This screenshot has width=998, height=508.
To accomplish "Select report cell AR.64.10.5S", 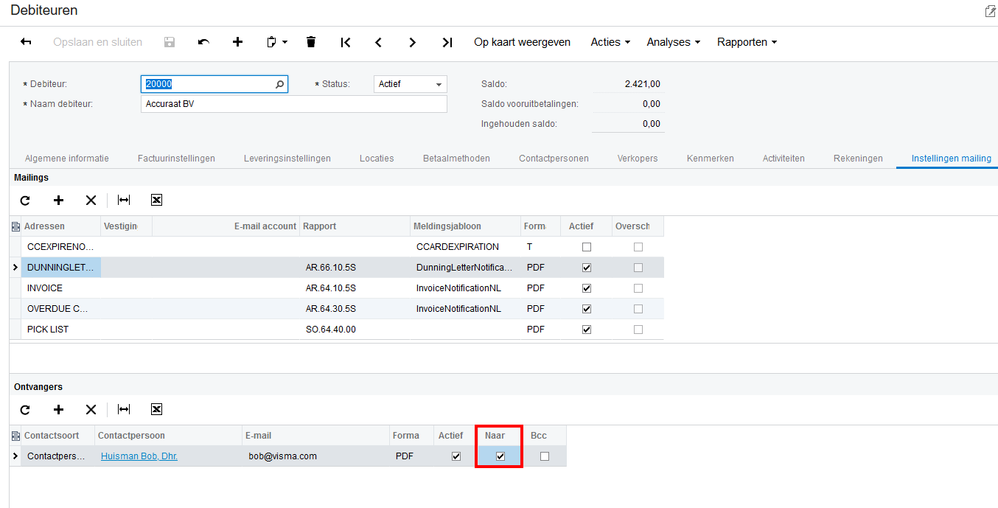I will pyautogui.click(x=355, y=288).
